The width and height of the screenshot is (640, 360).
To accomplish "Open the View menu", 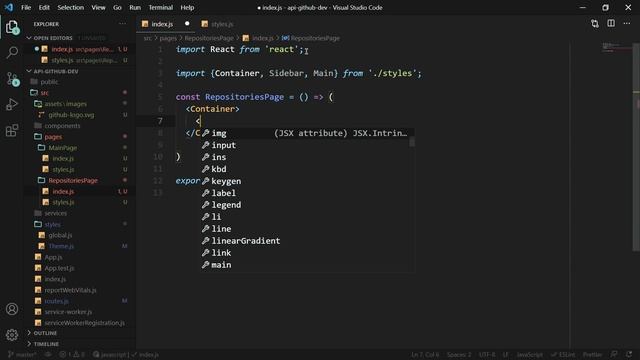I will (98, 7).
